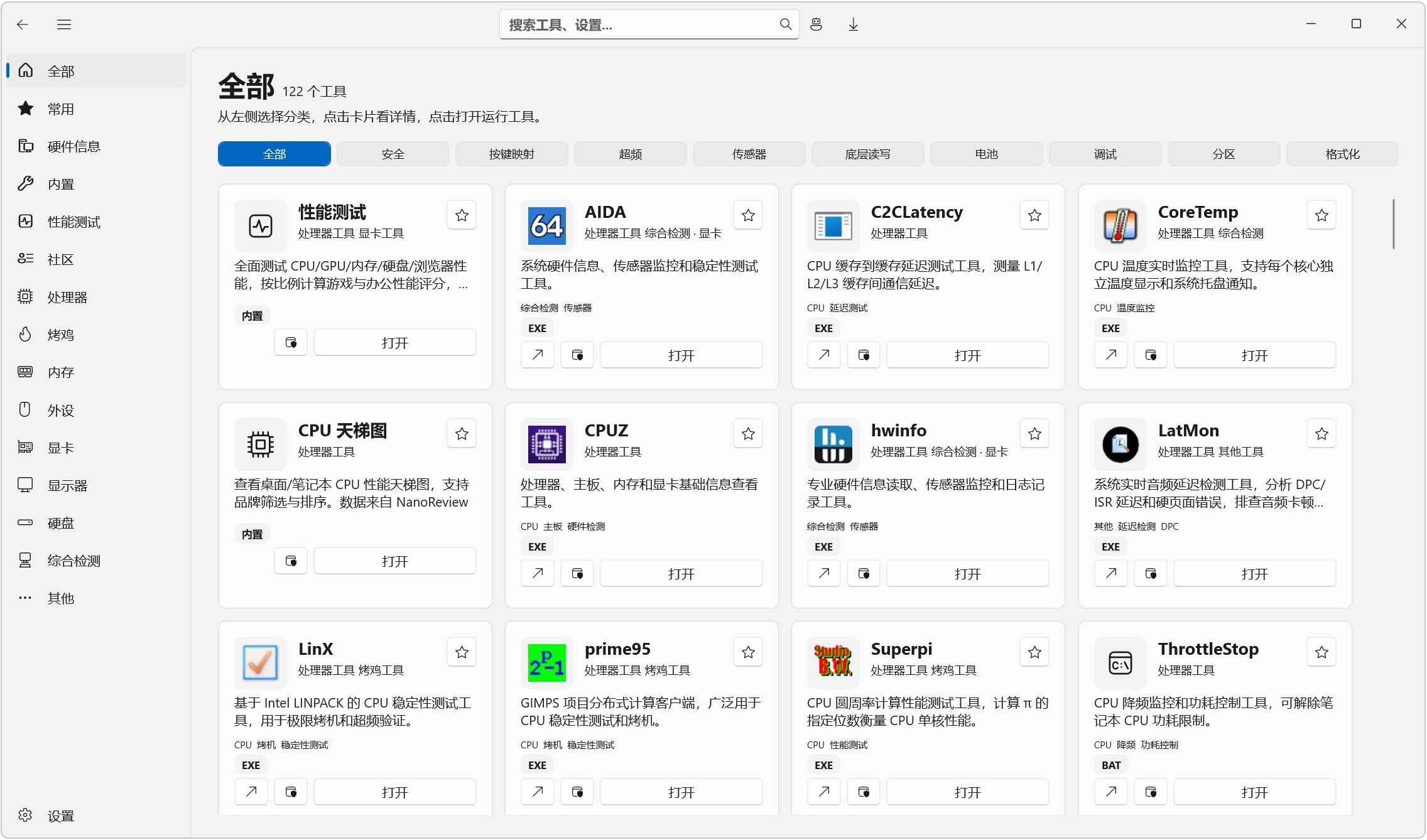This screenshot has width=1427, height=840.
Task: Click the prime95 green app icon
Action: pos(547,663)
